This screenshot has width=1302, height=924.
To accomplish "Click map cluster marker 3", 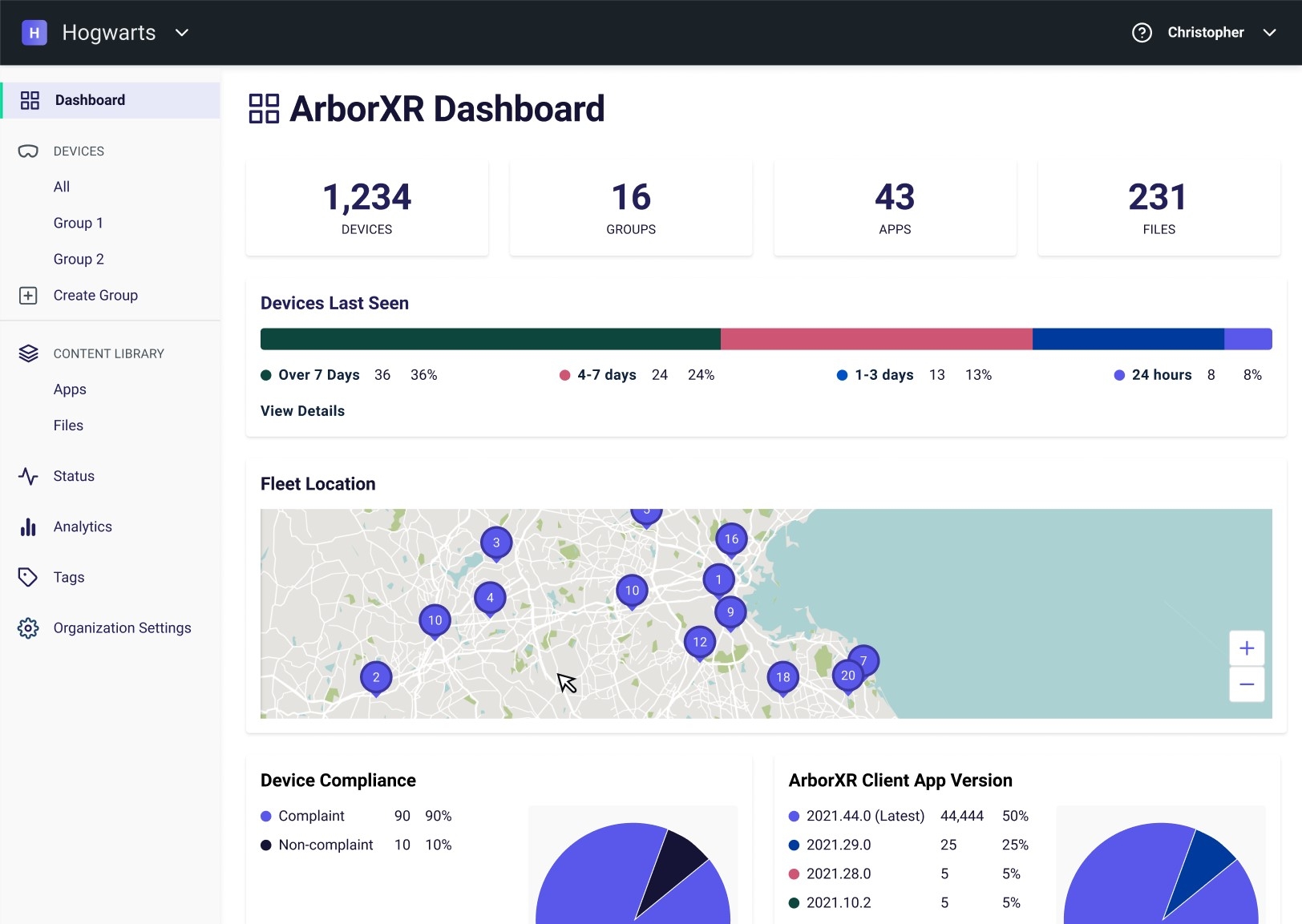I will (x=496, y=543).
